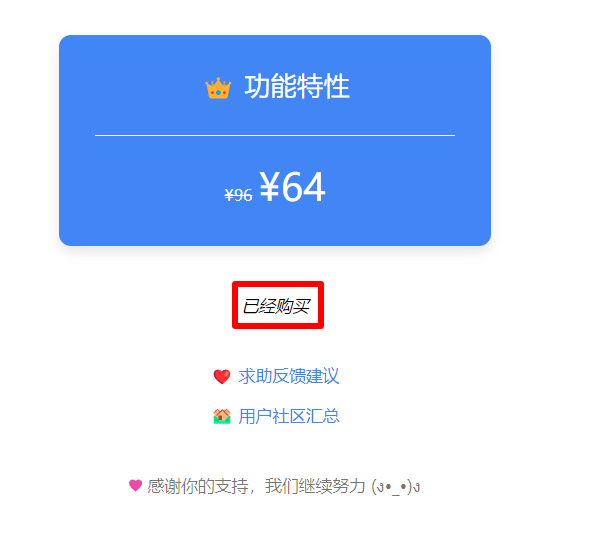Click the 汇总 characters at the end of the community link
This screenshot has height=552, width=591.
[322, 416]
